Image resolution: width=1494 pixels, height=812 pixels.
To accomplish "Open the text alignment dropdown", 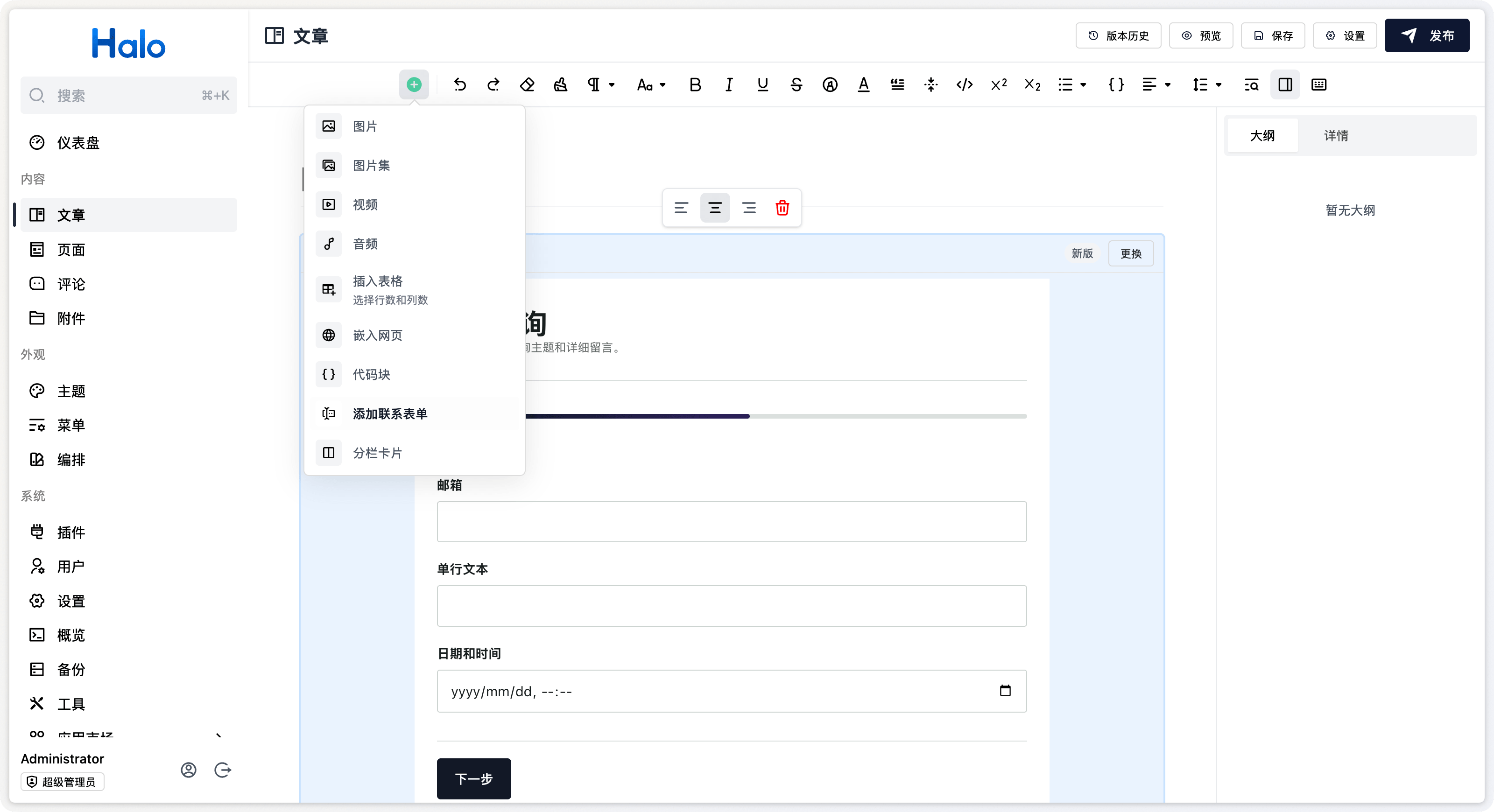I will click(x=1156, y=84).
